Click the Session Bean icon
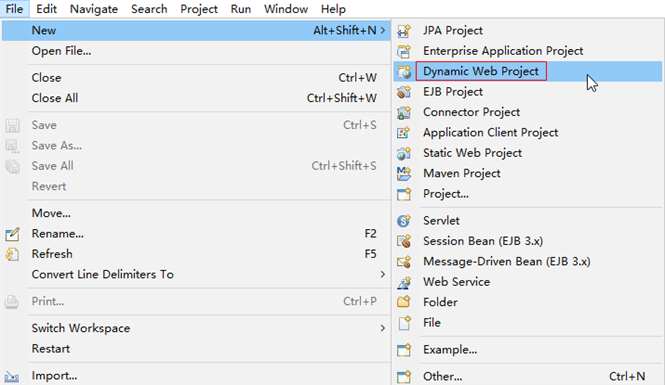Image resolution: width=665 pixels, height=385 pixels. coord(404,241)
